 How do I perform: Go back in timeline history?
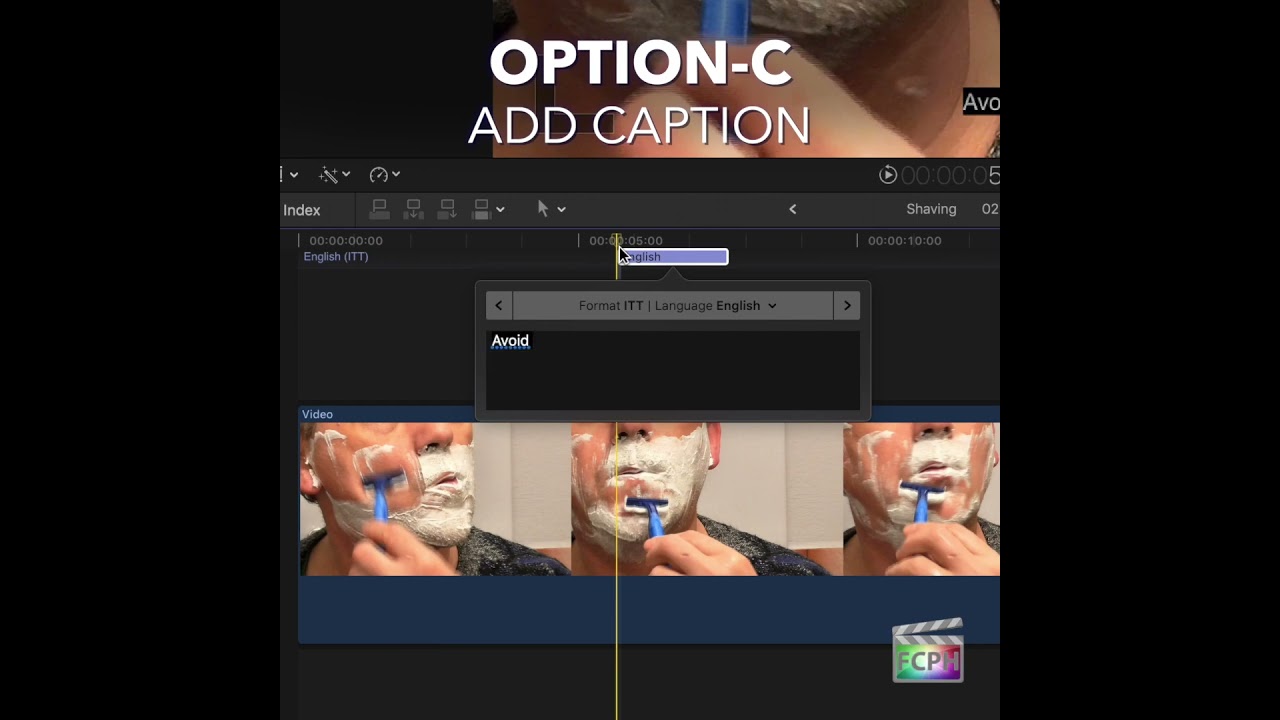[793, 209]
